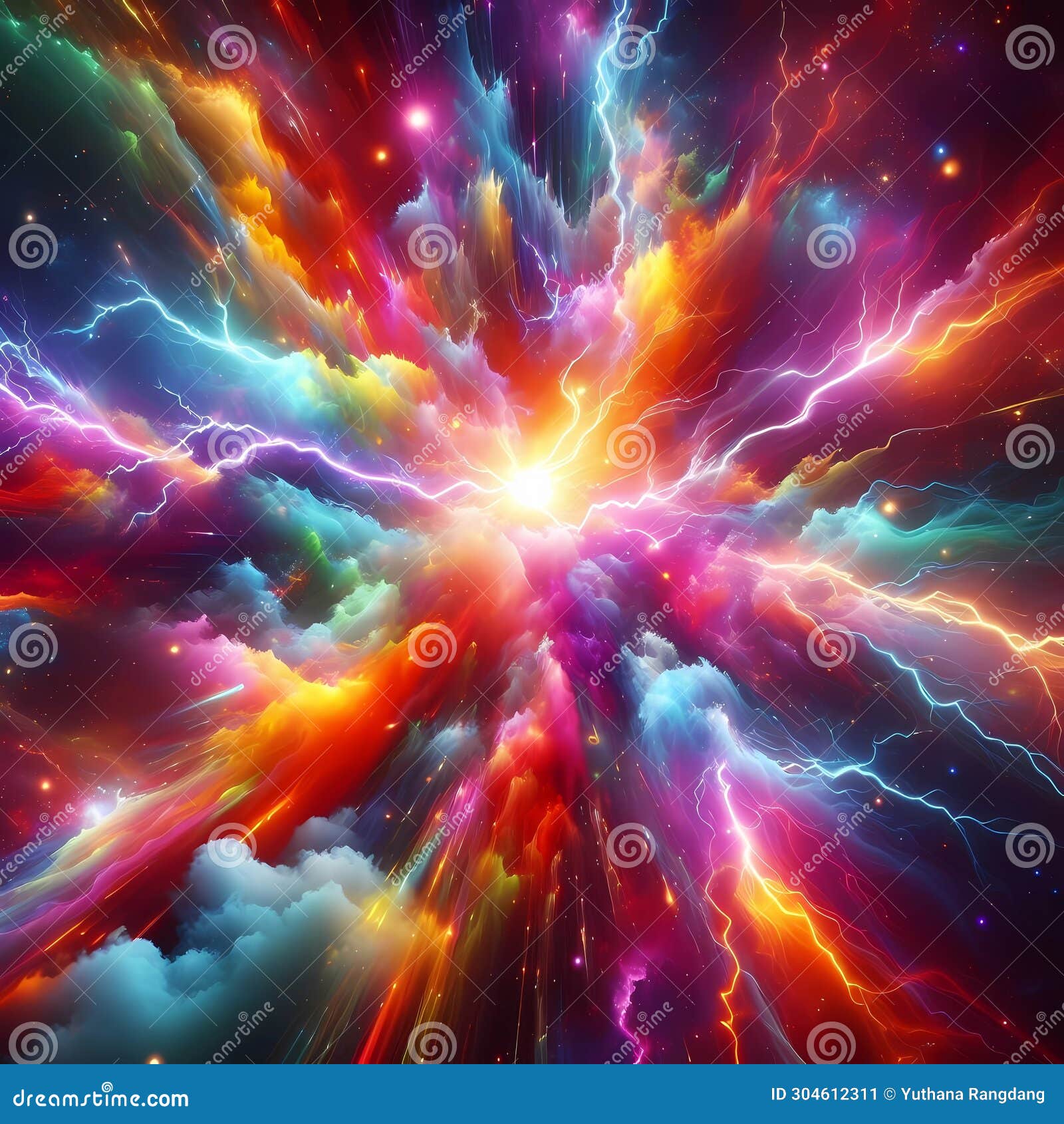Select the ID 304612311 text
Viewport: 1064px width, 1124px height.
click(x=823, y=1093)
